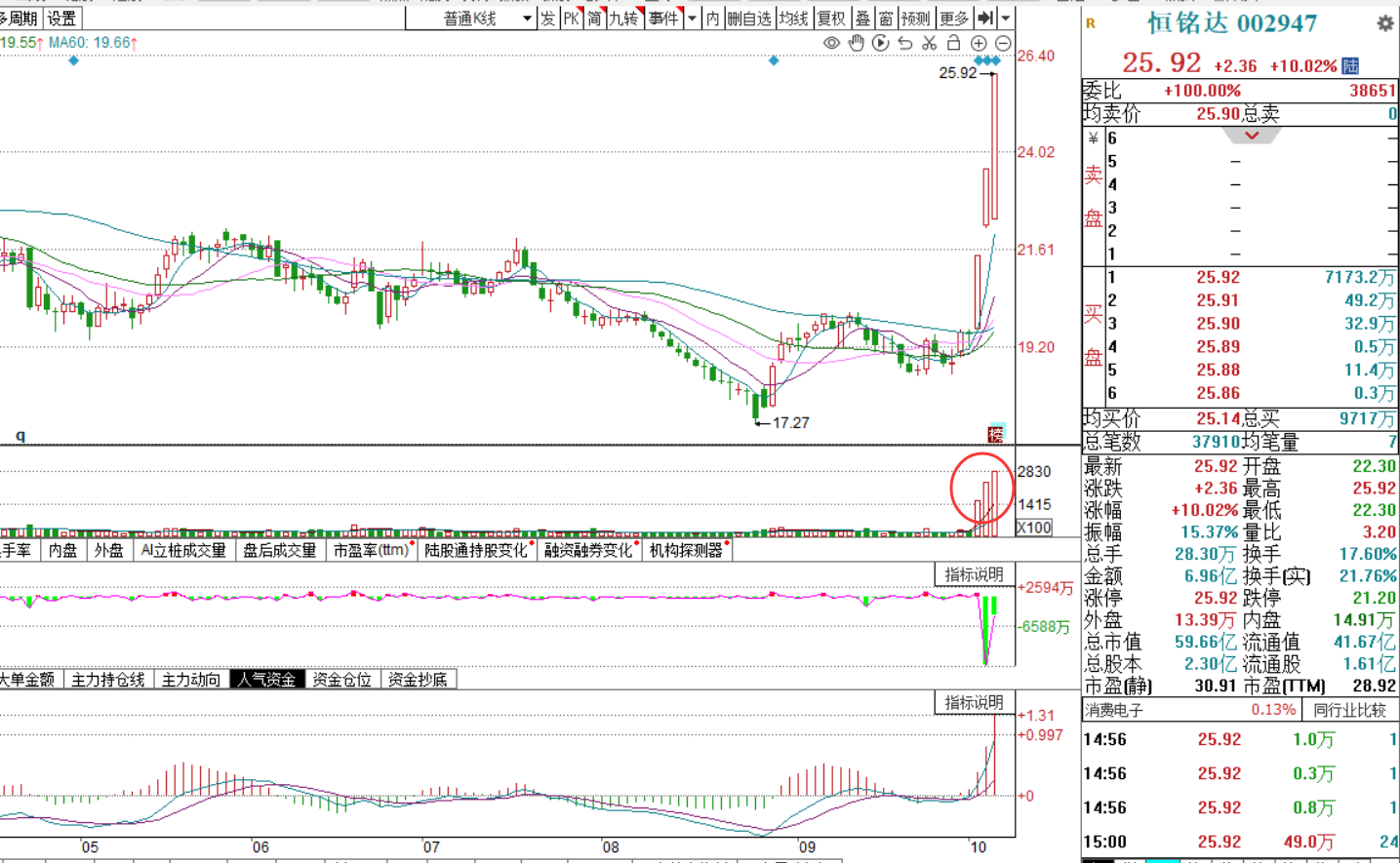Expand the dropdown arrow after jump-to-end icon
Screen dimensions: 1400x863
[1006, 19]
